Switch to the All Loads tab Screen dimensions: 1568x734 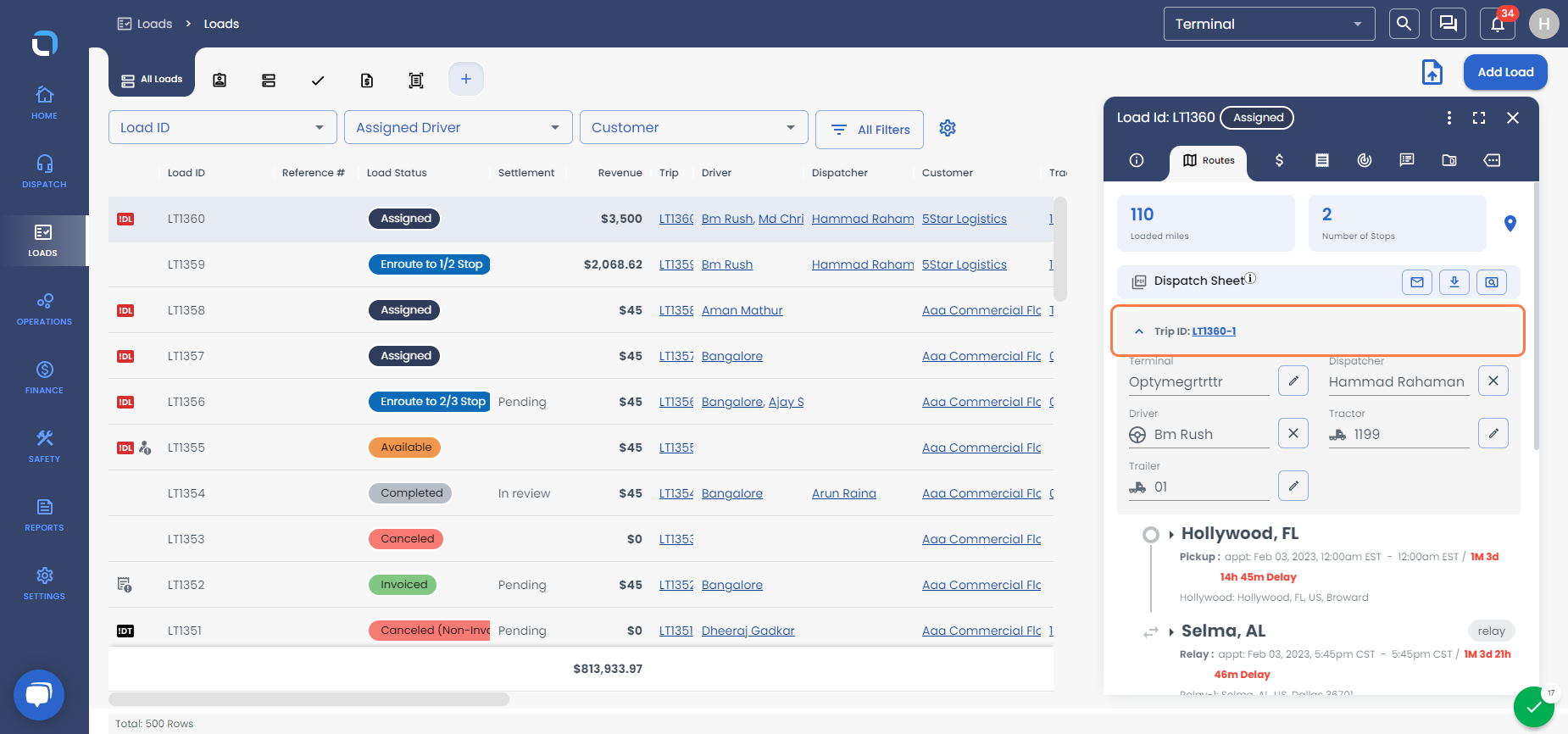pyautogui.click(x=152, y=80)
